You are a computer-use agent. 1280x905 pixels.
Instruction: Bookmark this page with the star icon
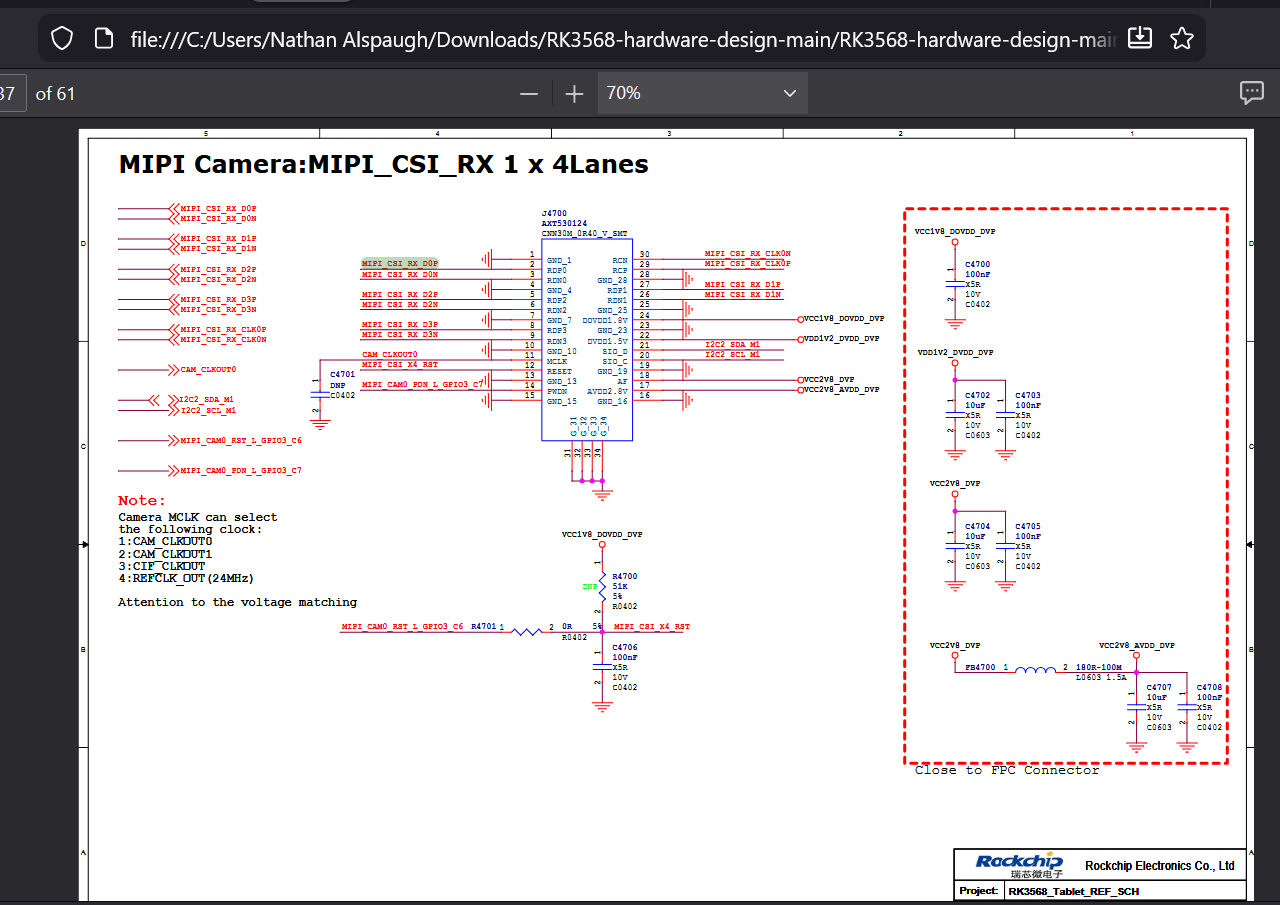point(1181,39)
